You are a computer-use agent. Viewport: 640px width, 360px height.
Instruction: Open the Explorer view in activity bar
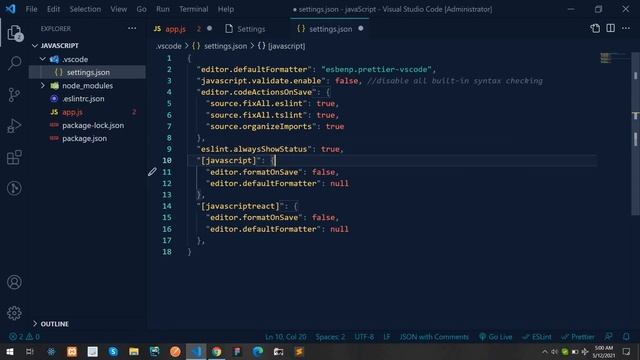pos(14,33)
